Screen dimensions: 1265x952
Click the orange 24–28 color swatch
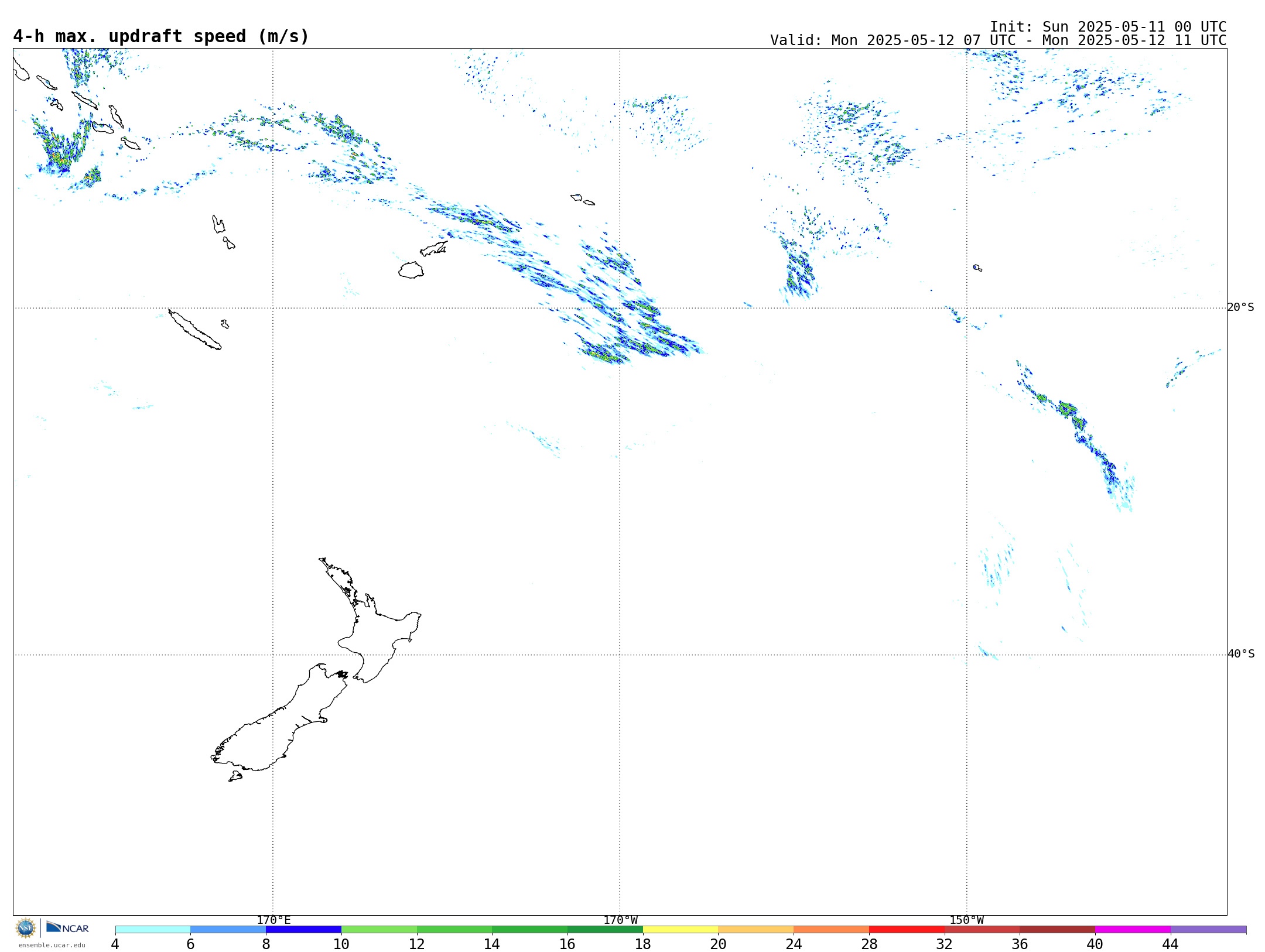point(831,930)
